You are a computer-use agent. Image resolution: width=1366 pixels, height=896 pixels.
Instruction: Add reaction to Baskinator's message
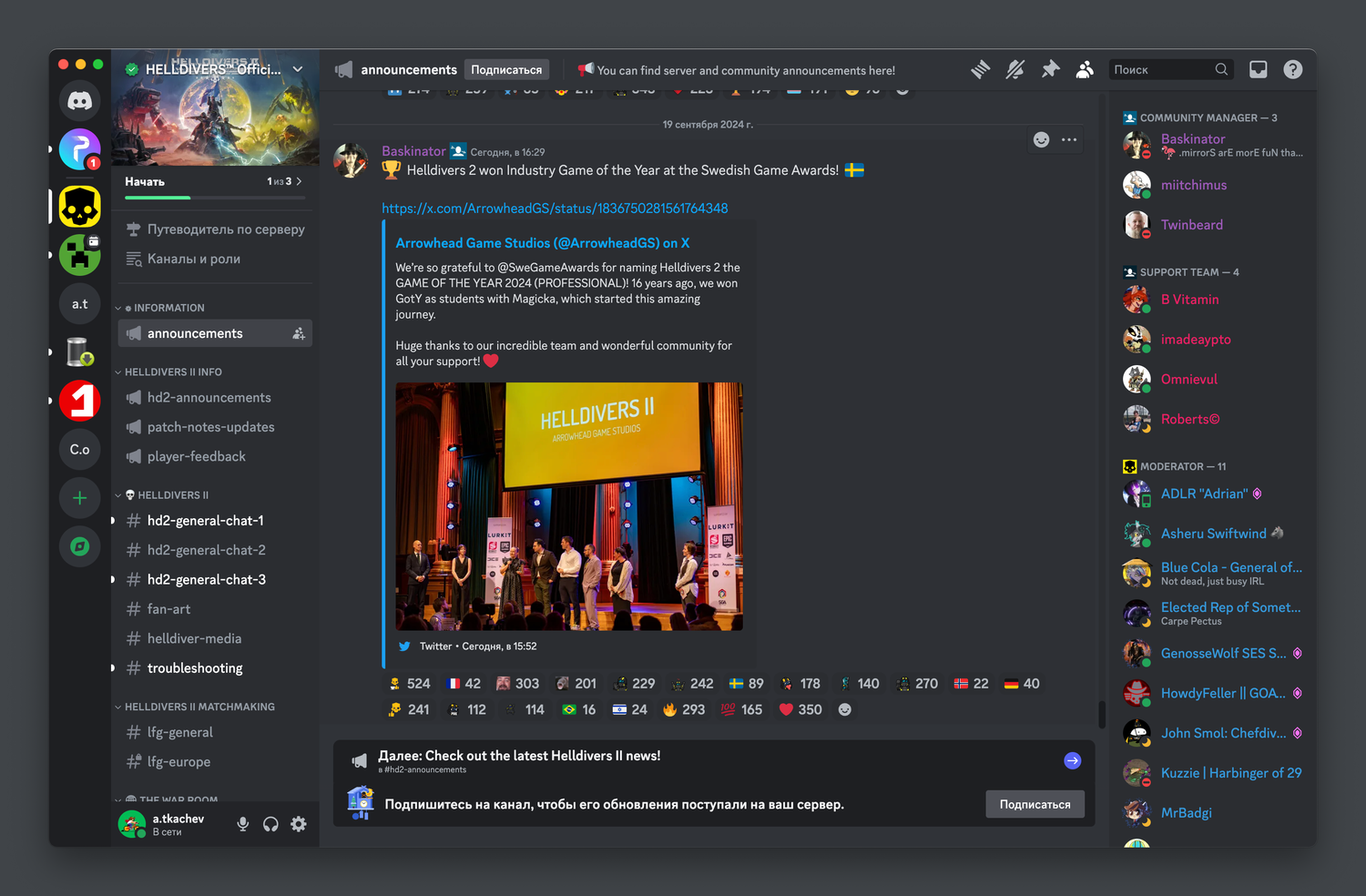pos(1042,139)
